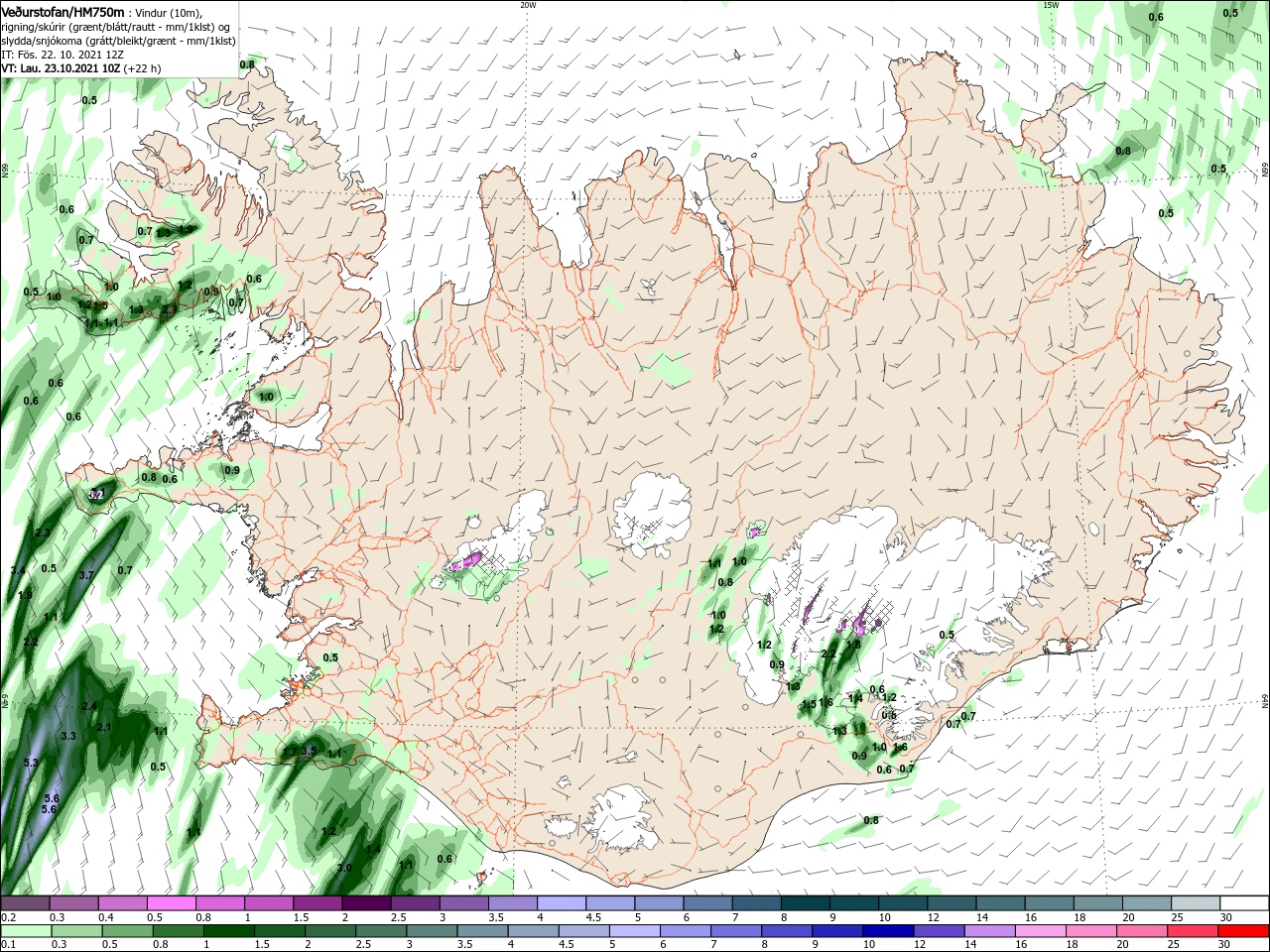Pick the 20 mm grey snow swatch
1270x952 pixels.
click(x=1148, y=903)
